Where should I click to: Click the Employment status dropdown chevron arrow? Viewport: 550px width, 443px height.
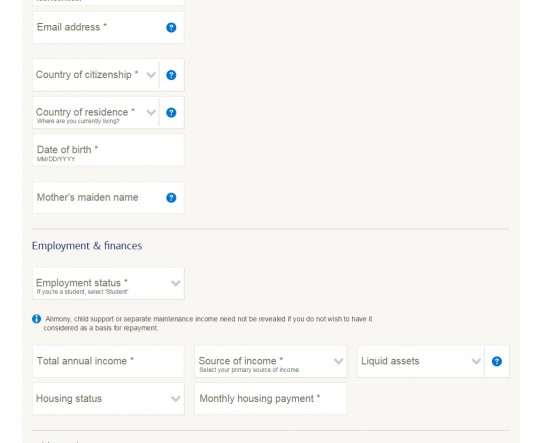[x=176, y=283]
